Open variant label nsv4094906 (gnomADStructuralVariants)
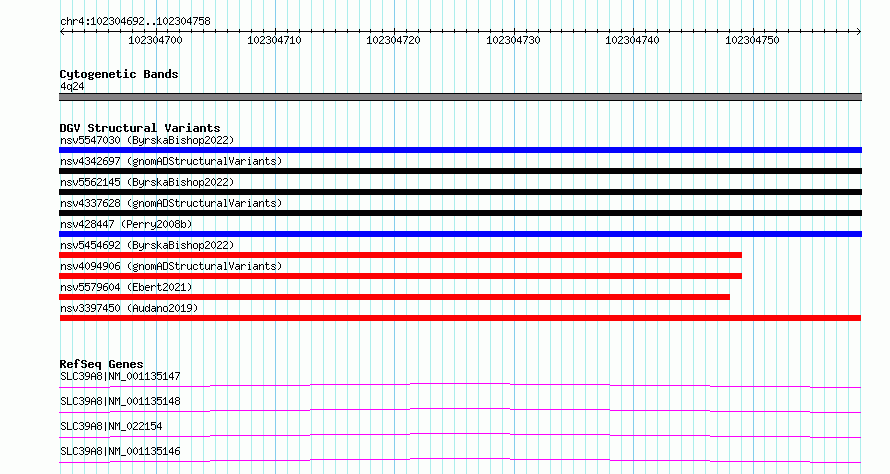The image size is (890, 474). coord(171,266)
